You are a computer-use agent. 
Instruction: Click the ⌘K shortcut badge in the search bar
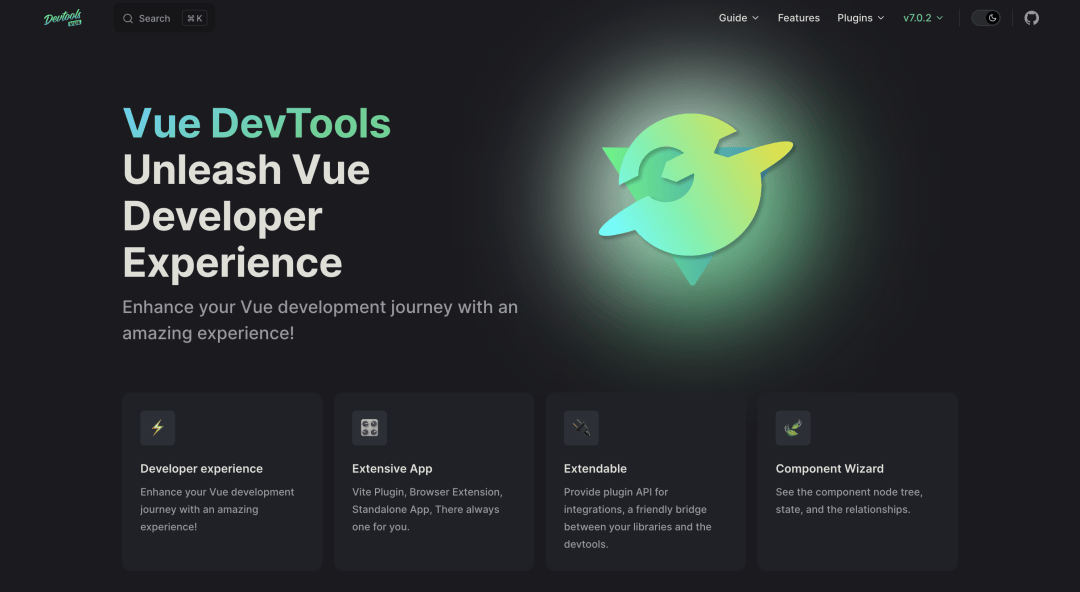[195, 17]
